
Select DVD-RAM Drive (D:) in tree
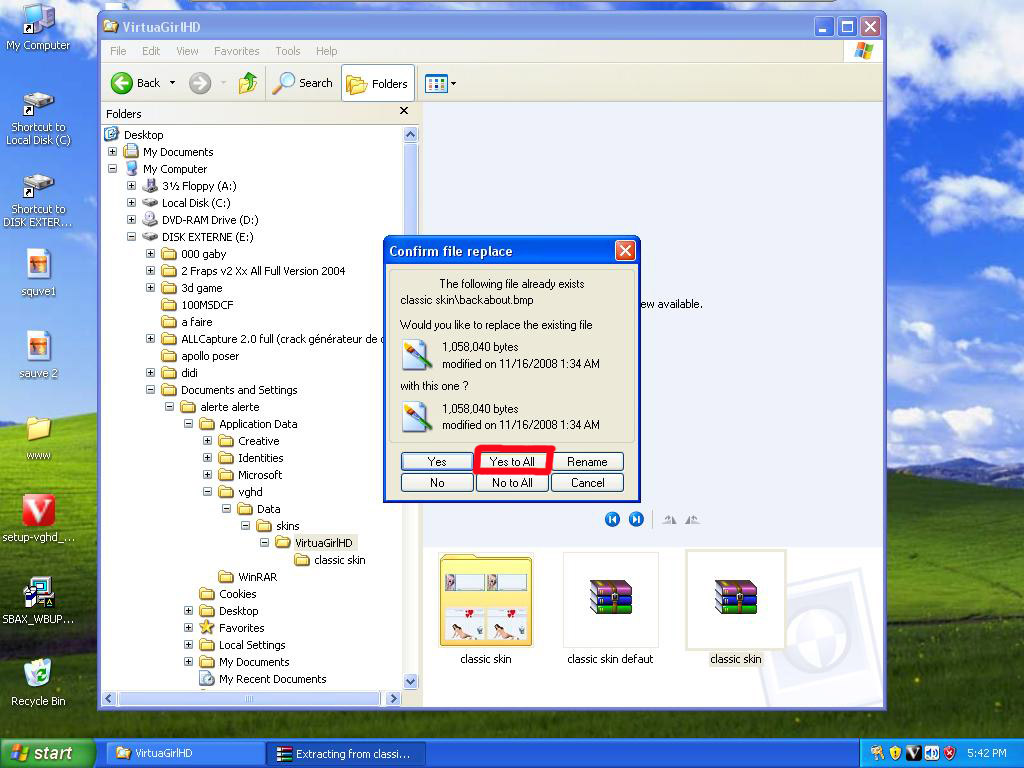coord(210,219)
